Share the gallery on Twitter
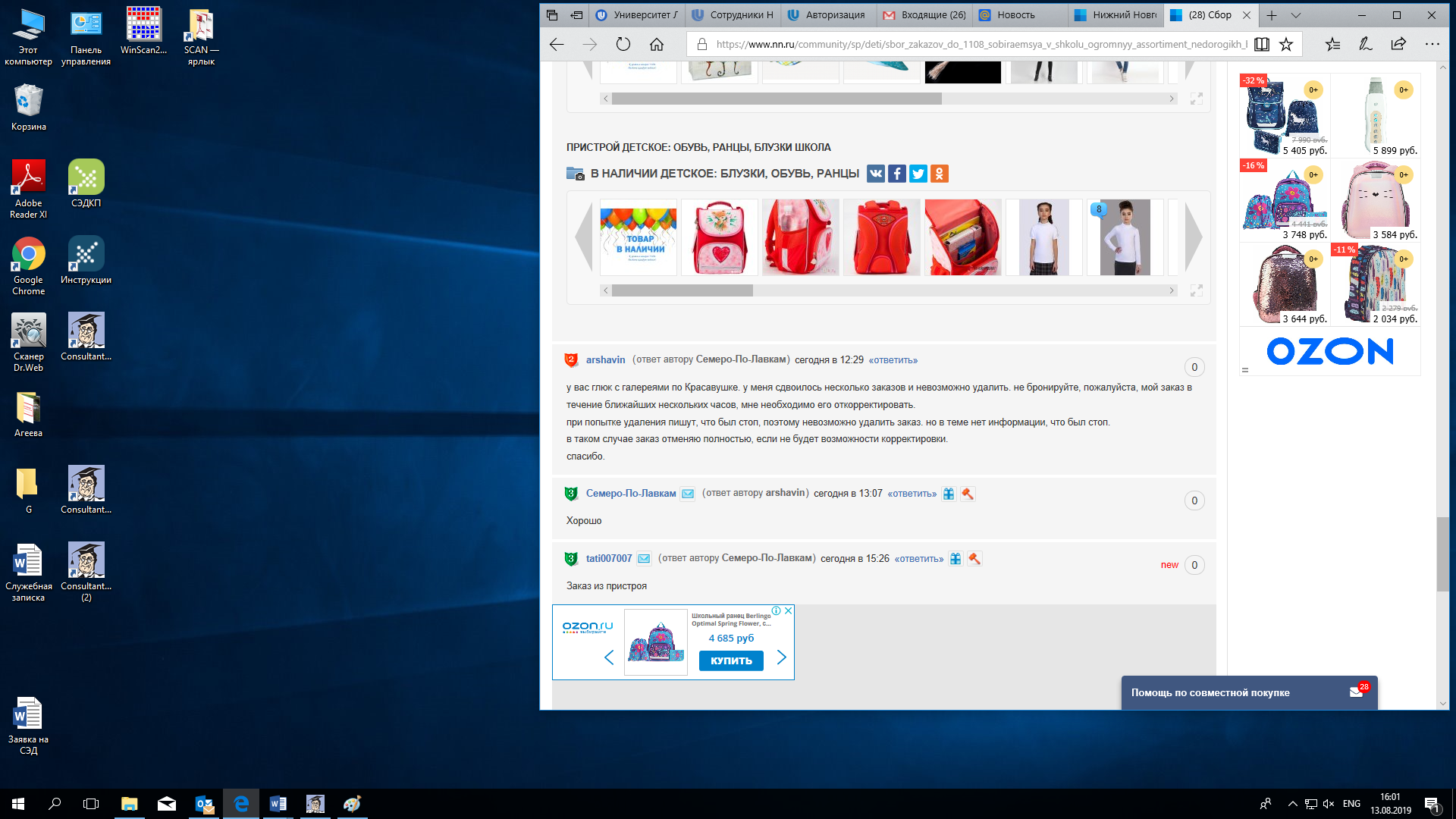 click(x=918, y=174)
